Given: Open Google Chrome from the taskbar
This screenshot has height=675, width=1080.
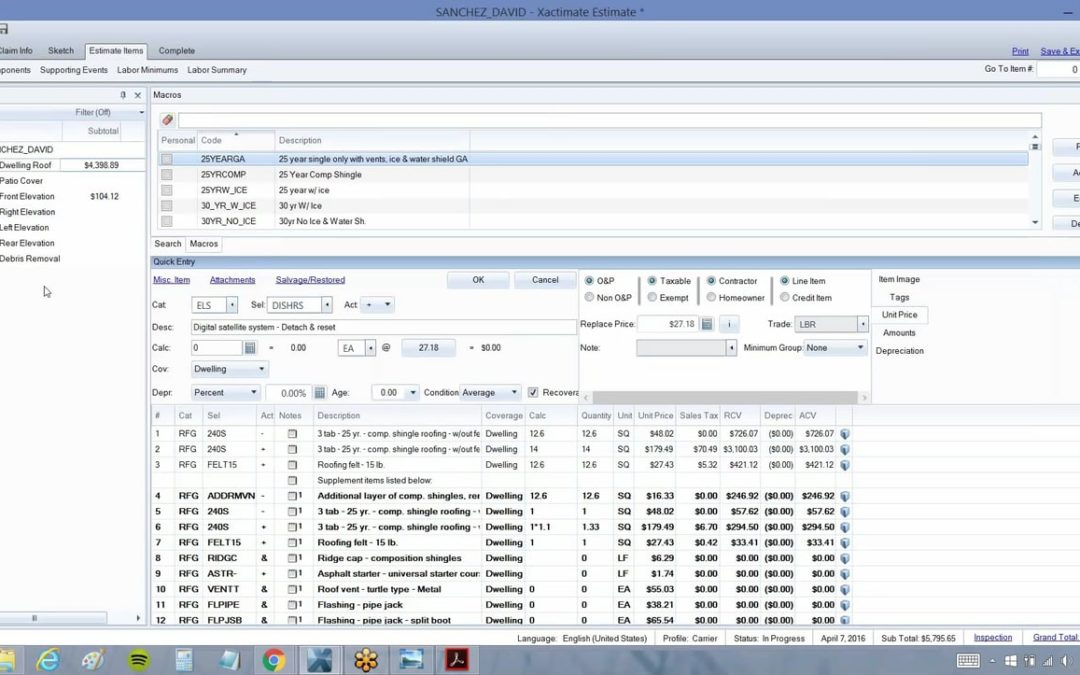Looking at the screenshot, I should click(x=274, y=660).
